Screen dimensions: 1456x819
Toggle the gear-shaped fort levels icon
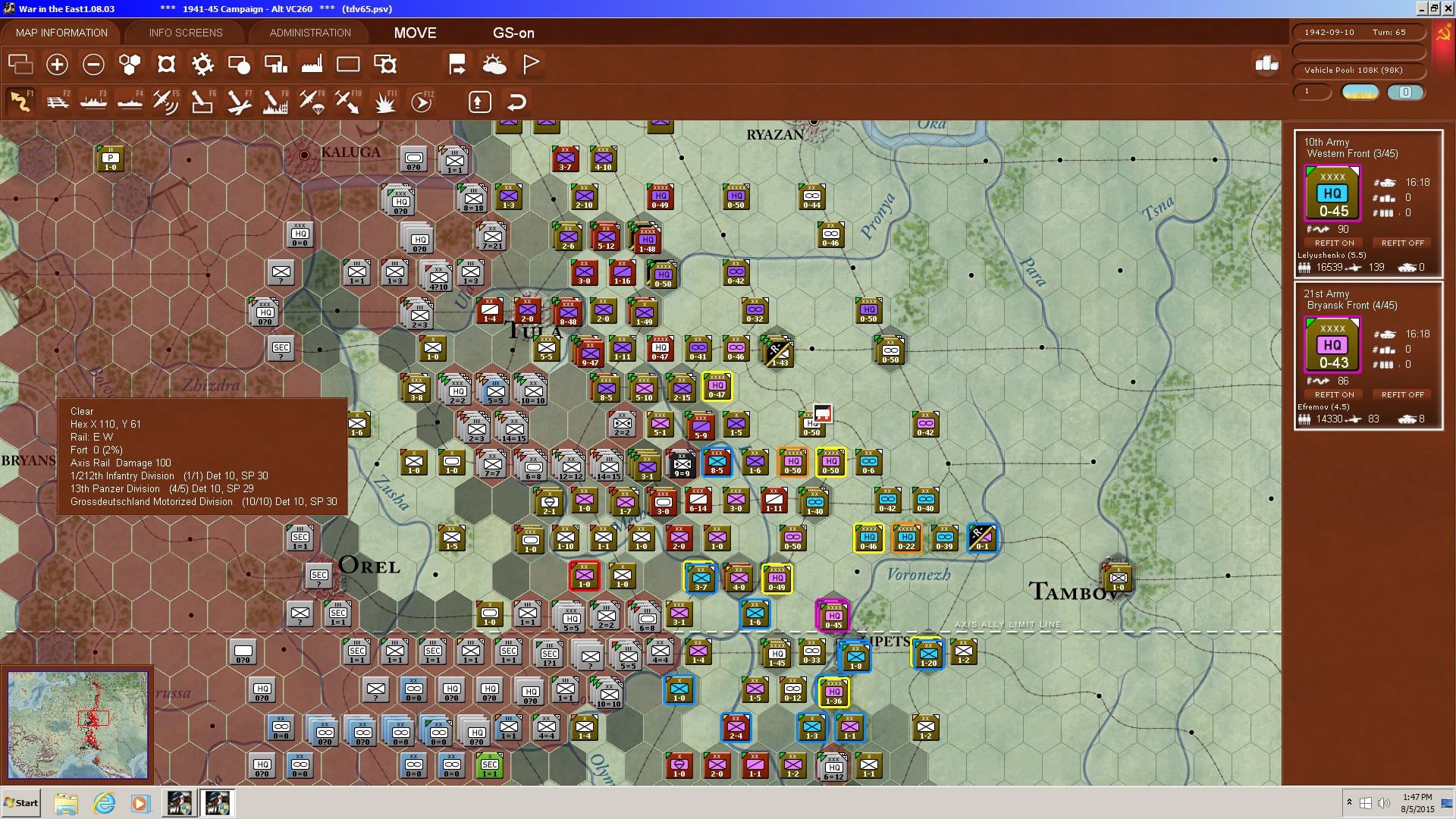[x=202, y=64]
